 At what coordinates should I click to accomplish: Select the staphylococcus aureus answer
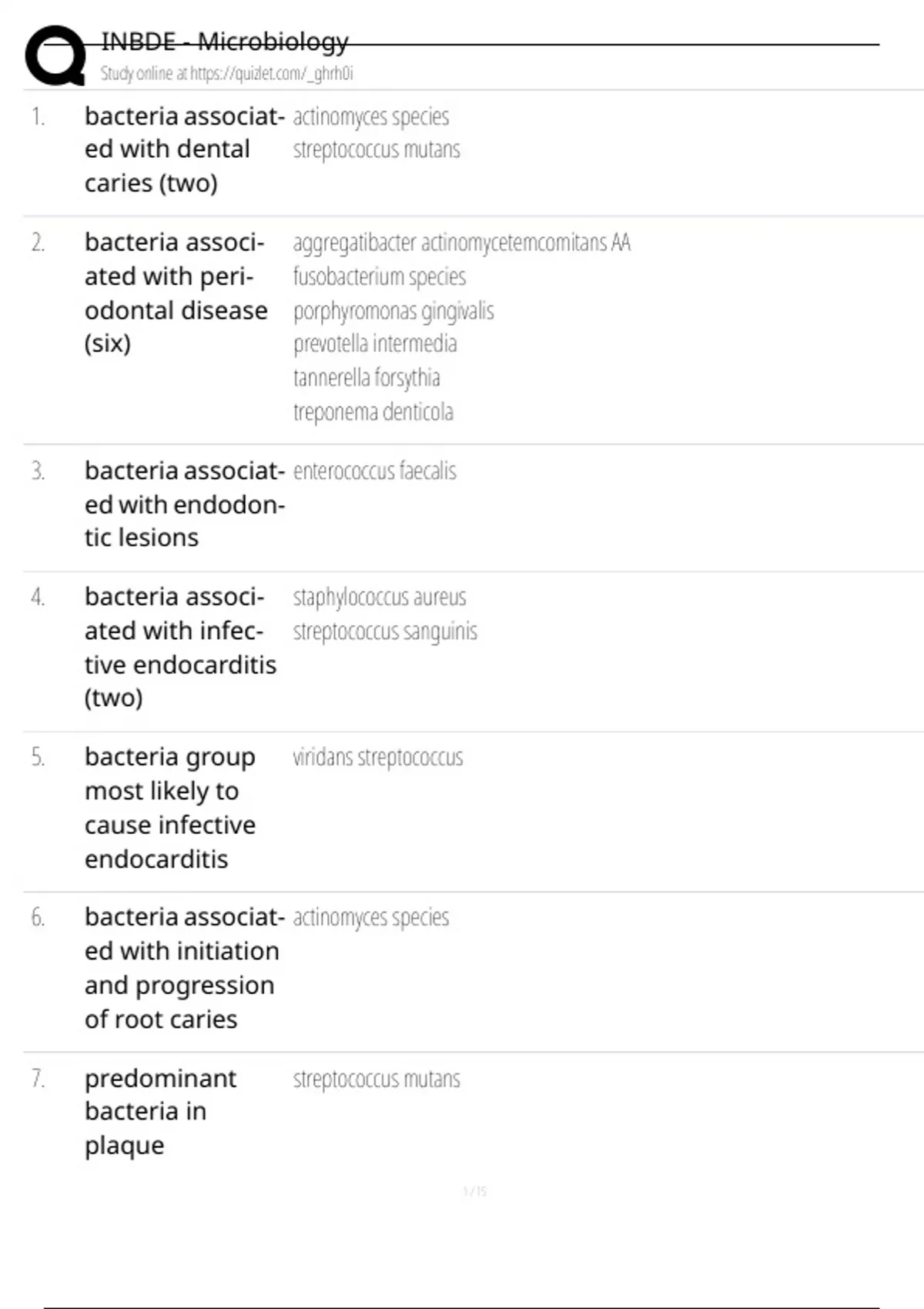[379, 598]
